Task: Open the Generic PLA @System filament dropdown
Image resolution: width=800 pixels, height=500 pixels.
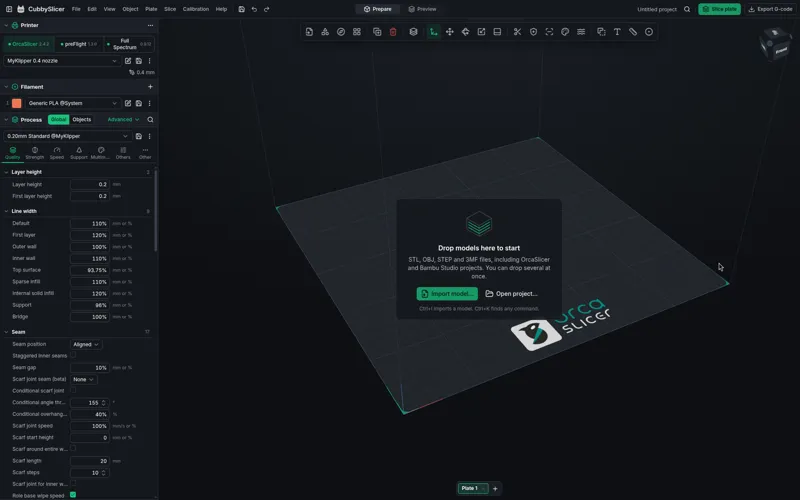Action: click(x=73, y=103)
